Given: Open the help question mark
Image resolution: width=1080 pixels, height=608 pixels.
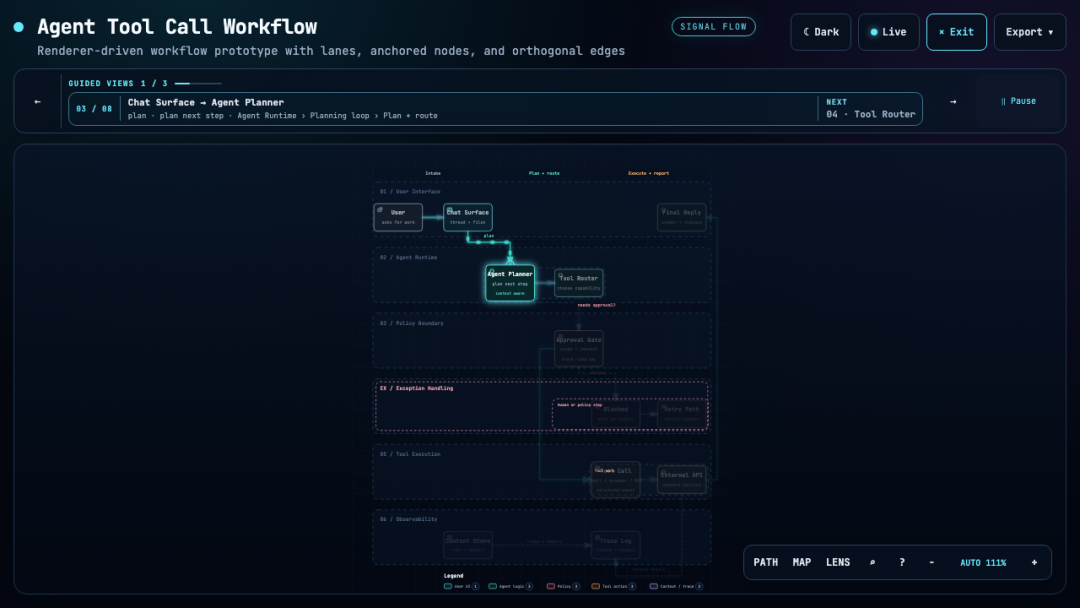Looking at the screenshot, I should click(902, 563).
